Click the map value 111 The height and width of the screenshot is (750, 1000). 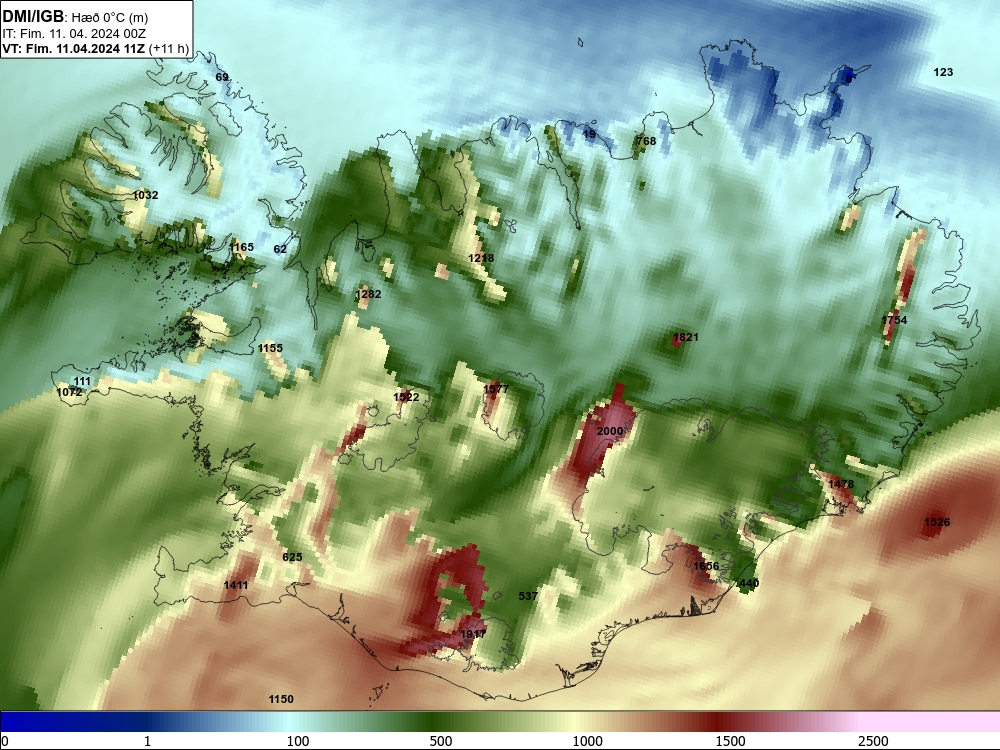coord(82,381)
